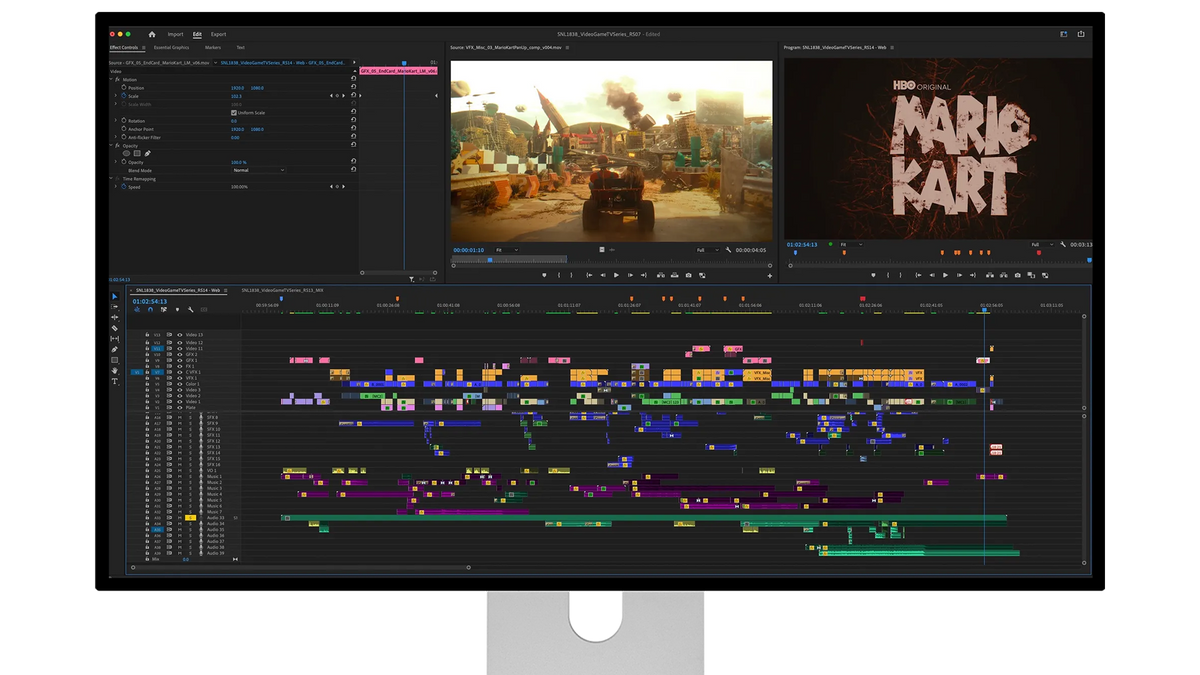Select the Slip tool
The height and width of the screenshot is (675, 1200).
[114, 339]
